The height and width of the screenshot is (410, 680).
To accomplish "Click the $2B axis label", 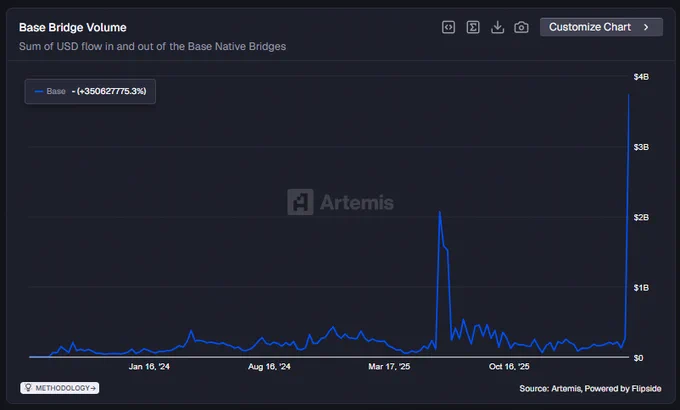I will click(x=641, y=217).
